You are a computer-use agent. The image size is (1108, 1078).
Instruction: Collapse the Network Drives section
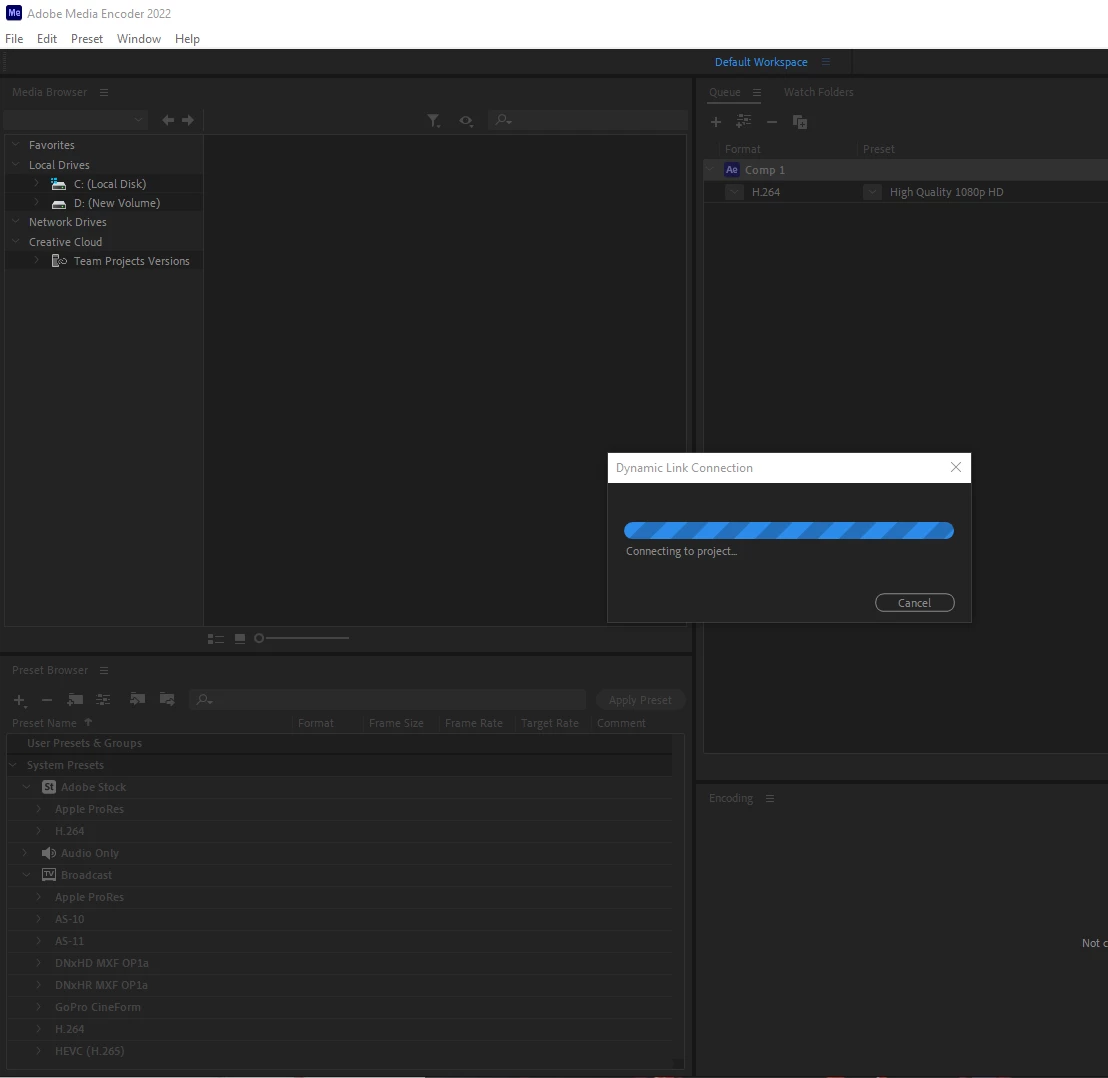(16, 221)
